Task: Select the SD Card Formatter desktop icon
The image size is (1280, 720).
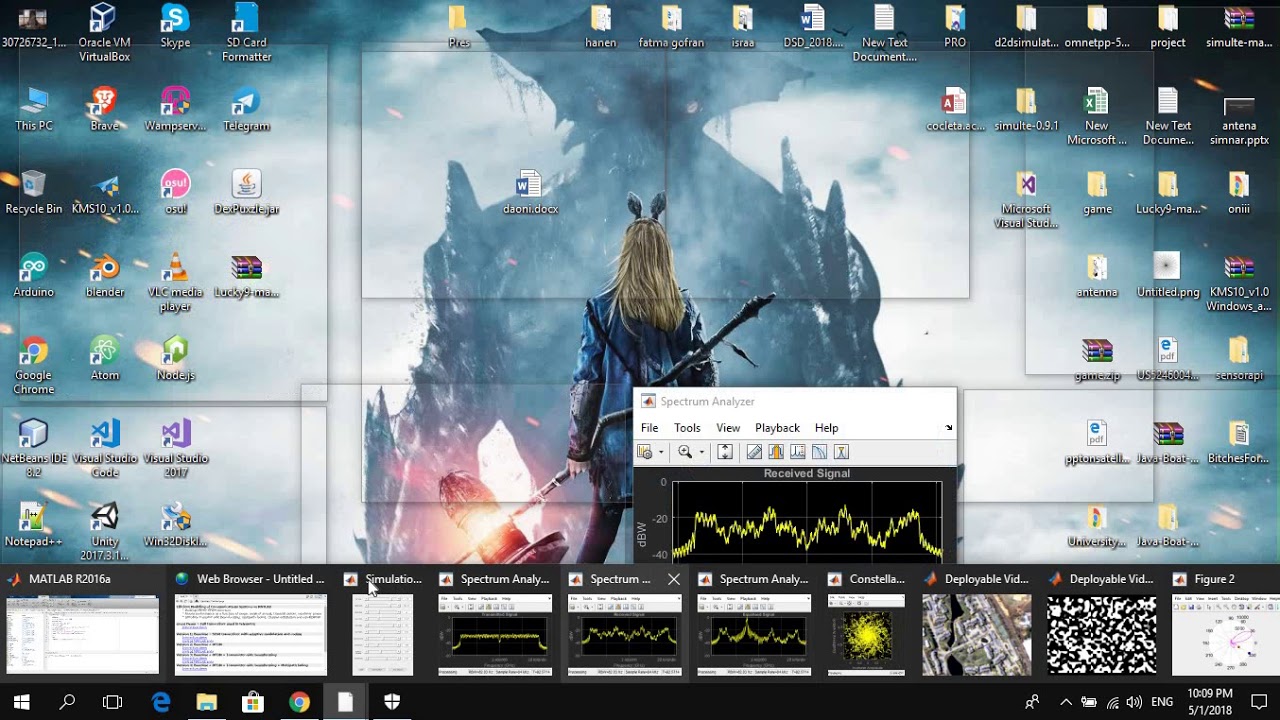Action: pyautogui.click(x=246, y=33)
